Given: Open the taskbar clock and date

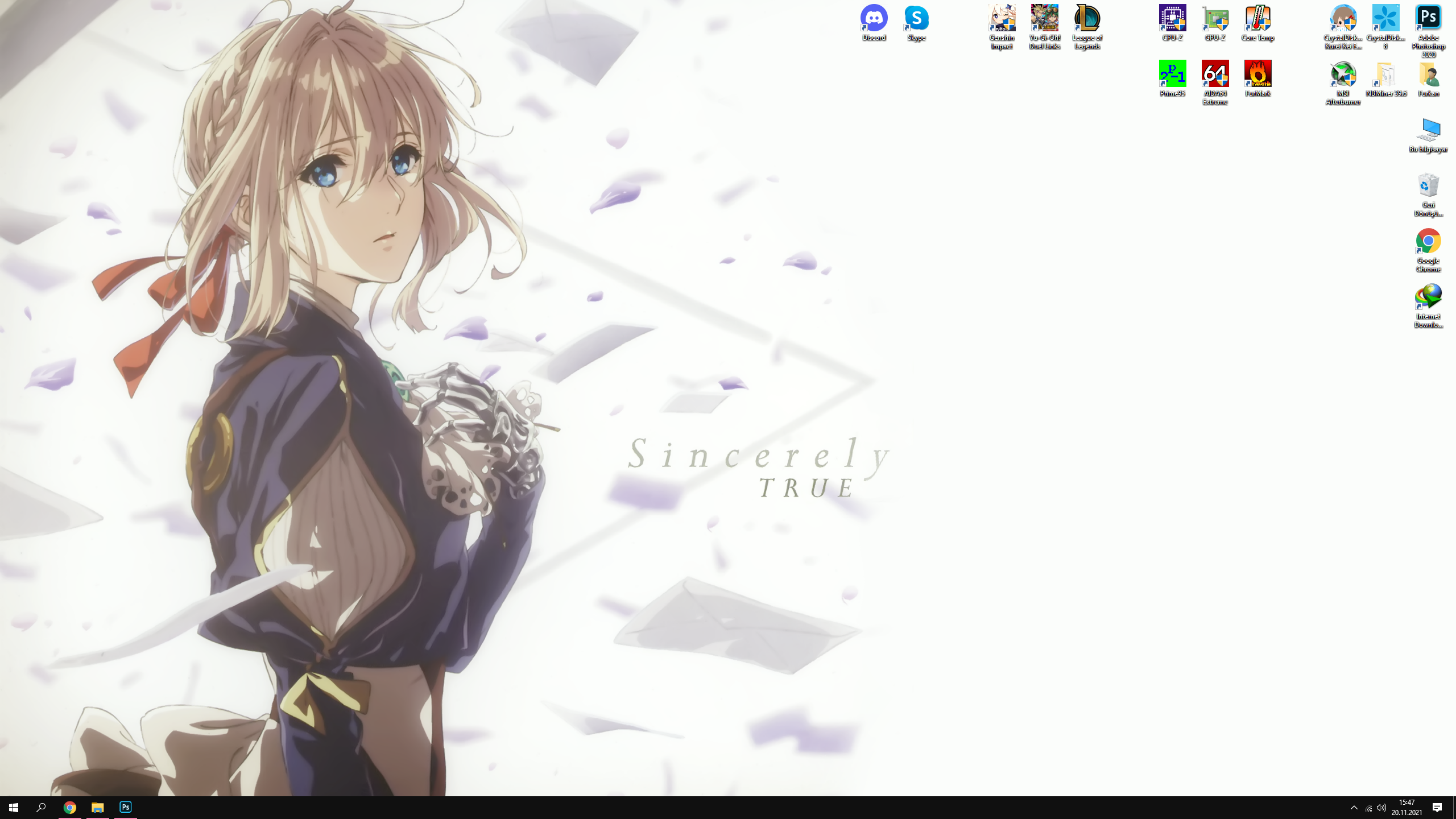Looking at the screenshot, I should [1407, 807].
